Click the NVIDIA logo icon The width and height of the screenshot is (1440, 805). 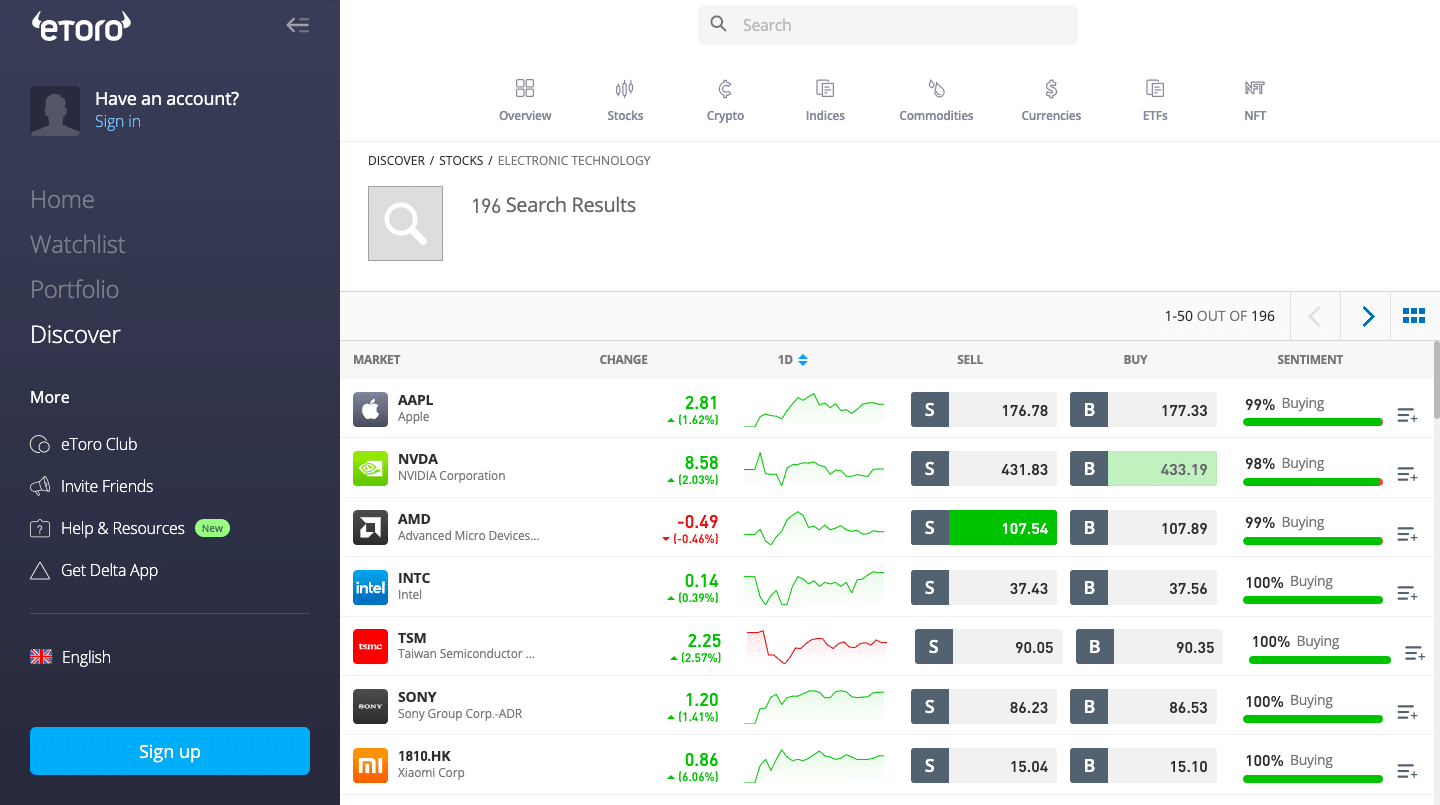[x=370, y=469]
